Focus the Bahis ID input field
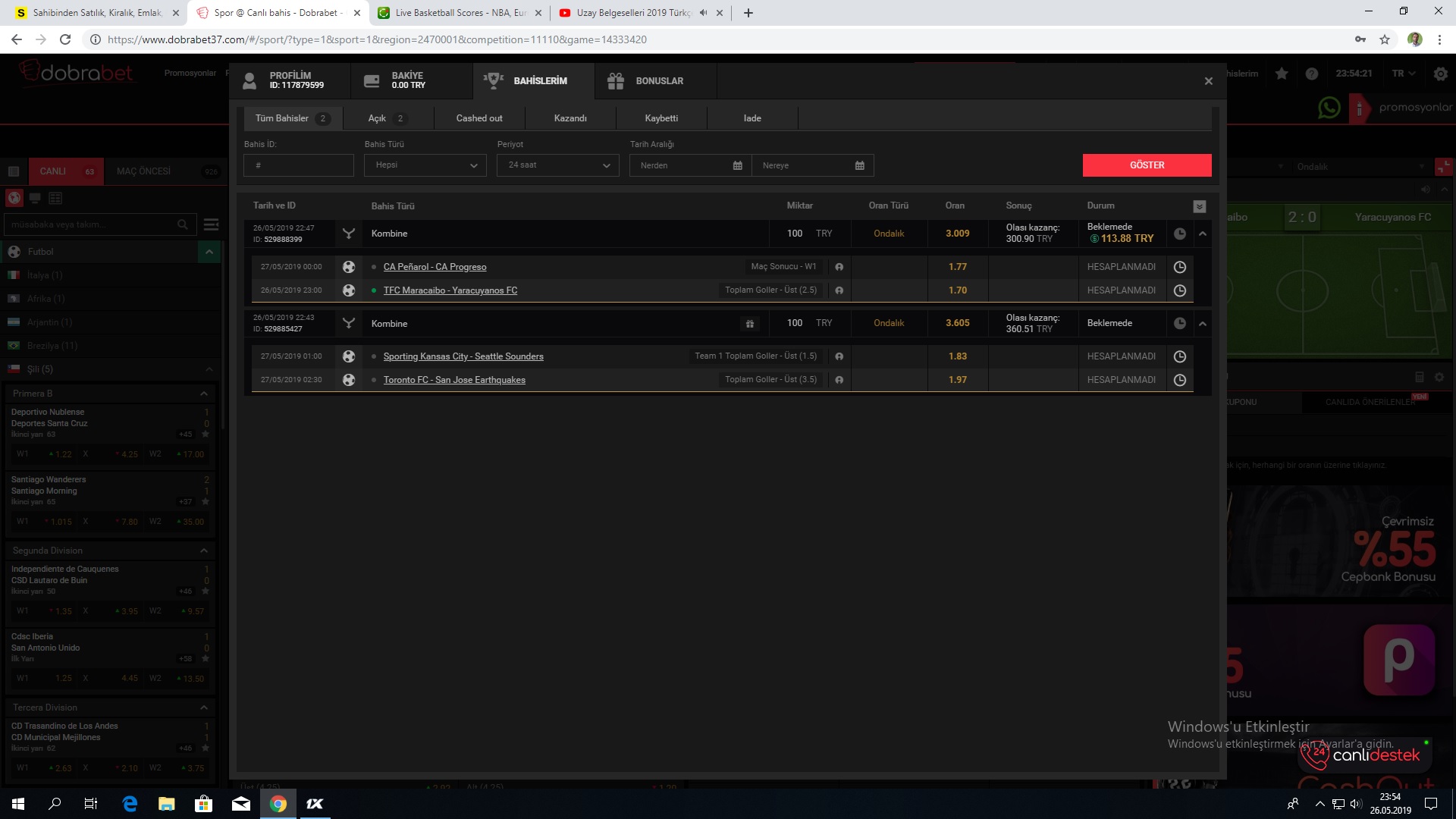The width and height of the screenshot is (1456, 819). (x=299, y=165)
